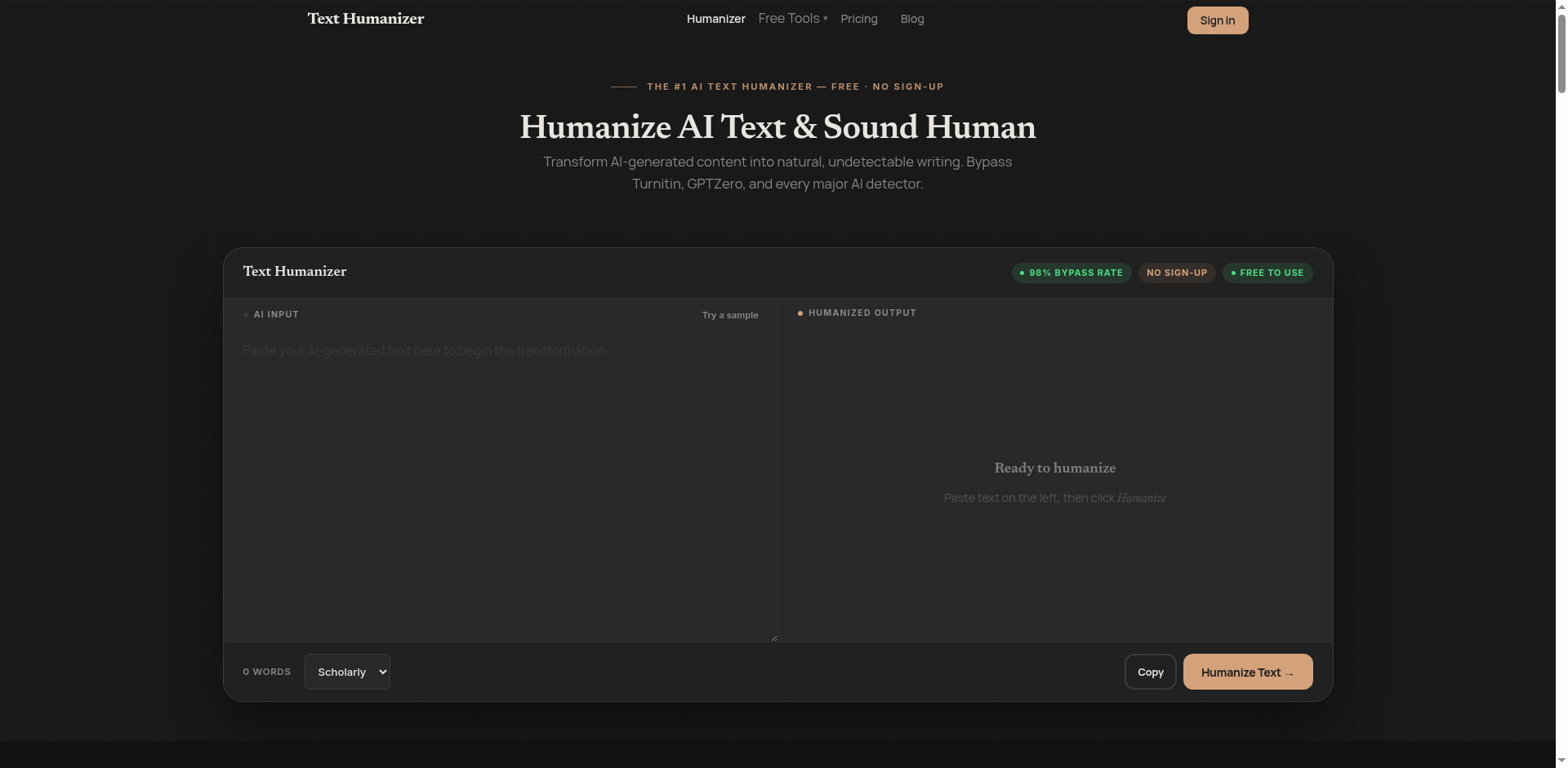Click the #1 AI Text Humanizer tagline
The height and width of the screenshot is (768, 1568).
(x=795, y=87)
